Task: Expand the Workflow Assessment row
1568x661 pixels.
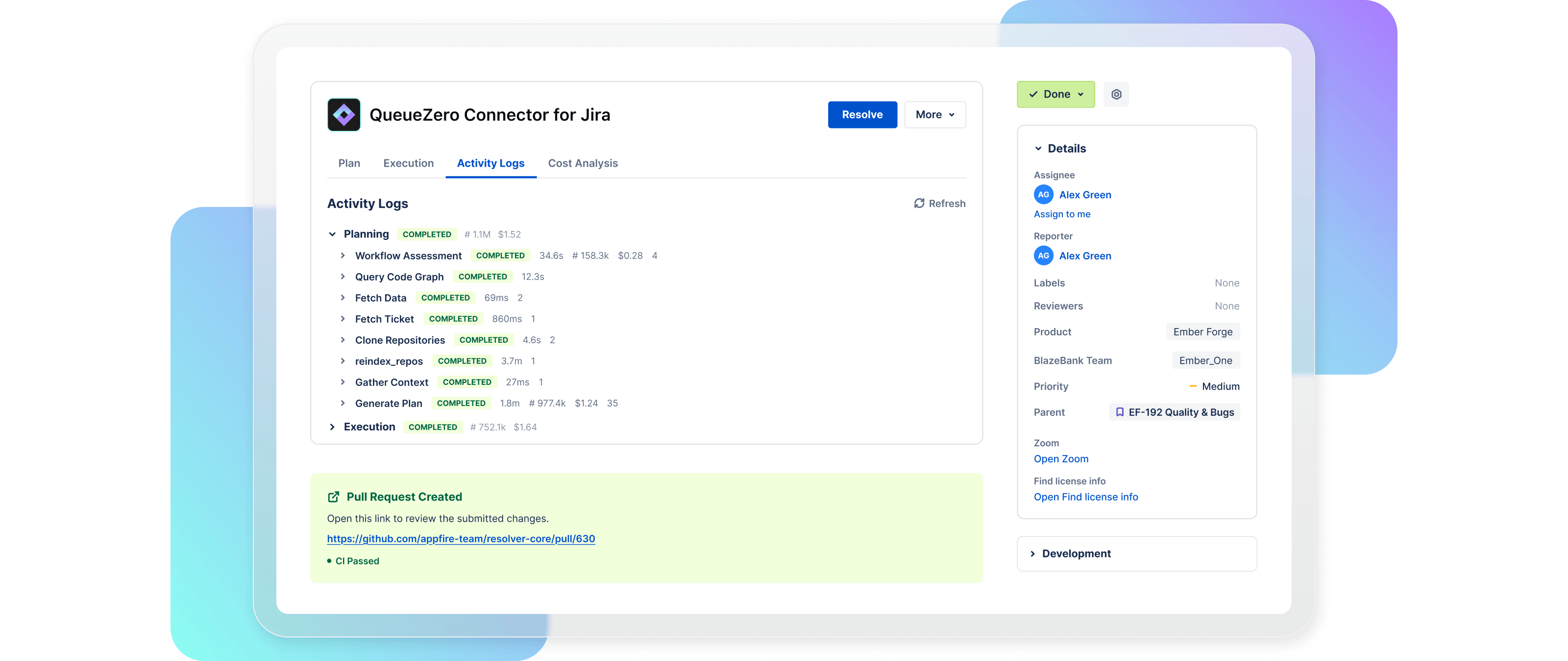Action: tap(343, 256)
